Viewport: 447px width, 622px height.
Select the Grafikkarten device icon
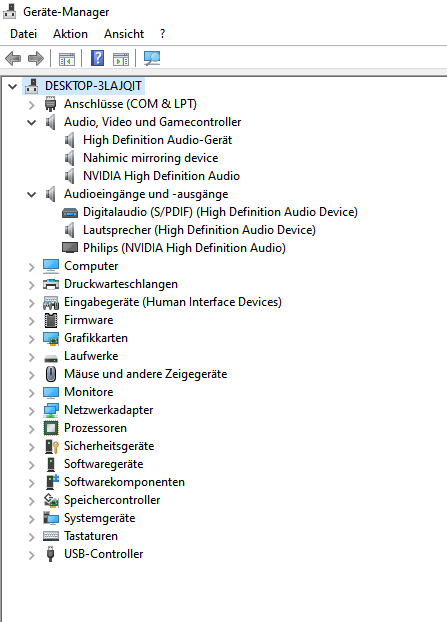pyautogui.click(x=51, y=338)
